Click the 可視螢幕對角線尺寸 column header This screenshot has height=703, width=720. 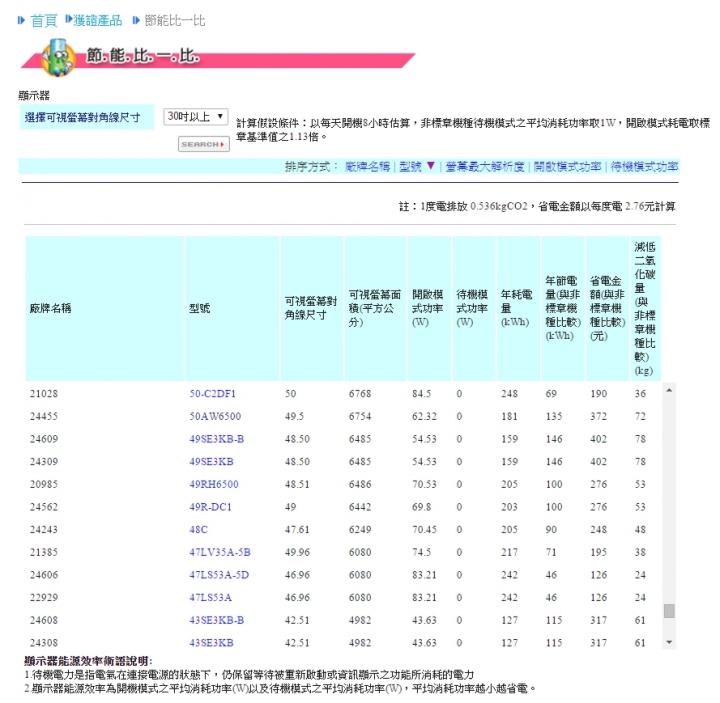click(x=311, y=308)
